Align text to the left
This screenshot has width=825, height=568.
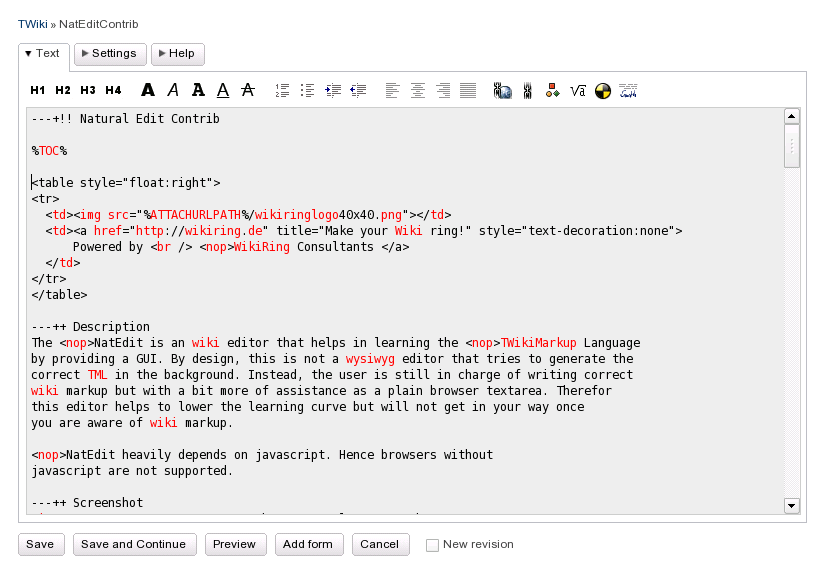pos(392,90)
